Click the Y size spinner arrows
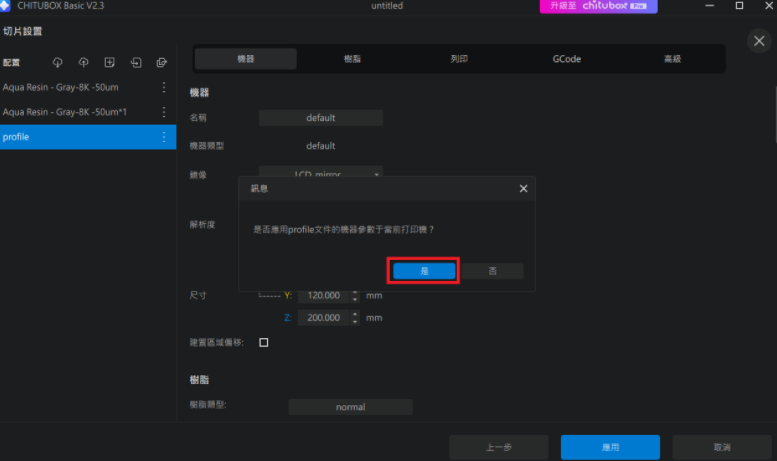This screenshot has width=777, height=461. click(x=354, y=296)
